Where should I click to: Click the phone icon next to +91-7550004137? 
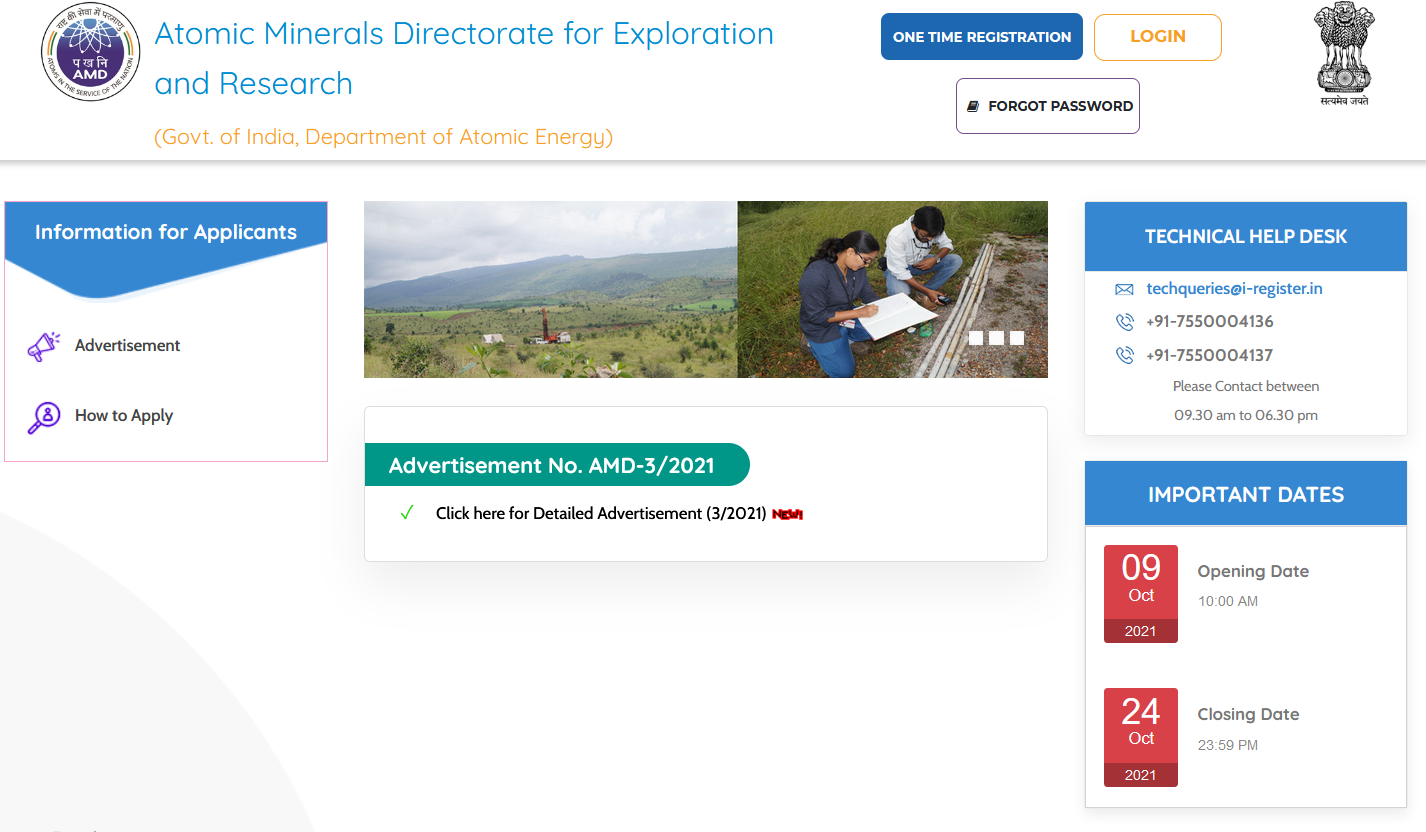click(x=1124, y=355)
